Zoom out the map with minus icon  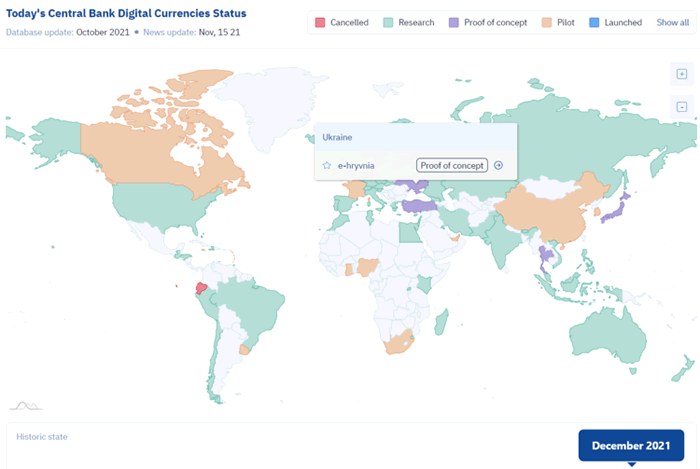point(682,107)
